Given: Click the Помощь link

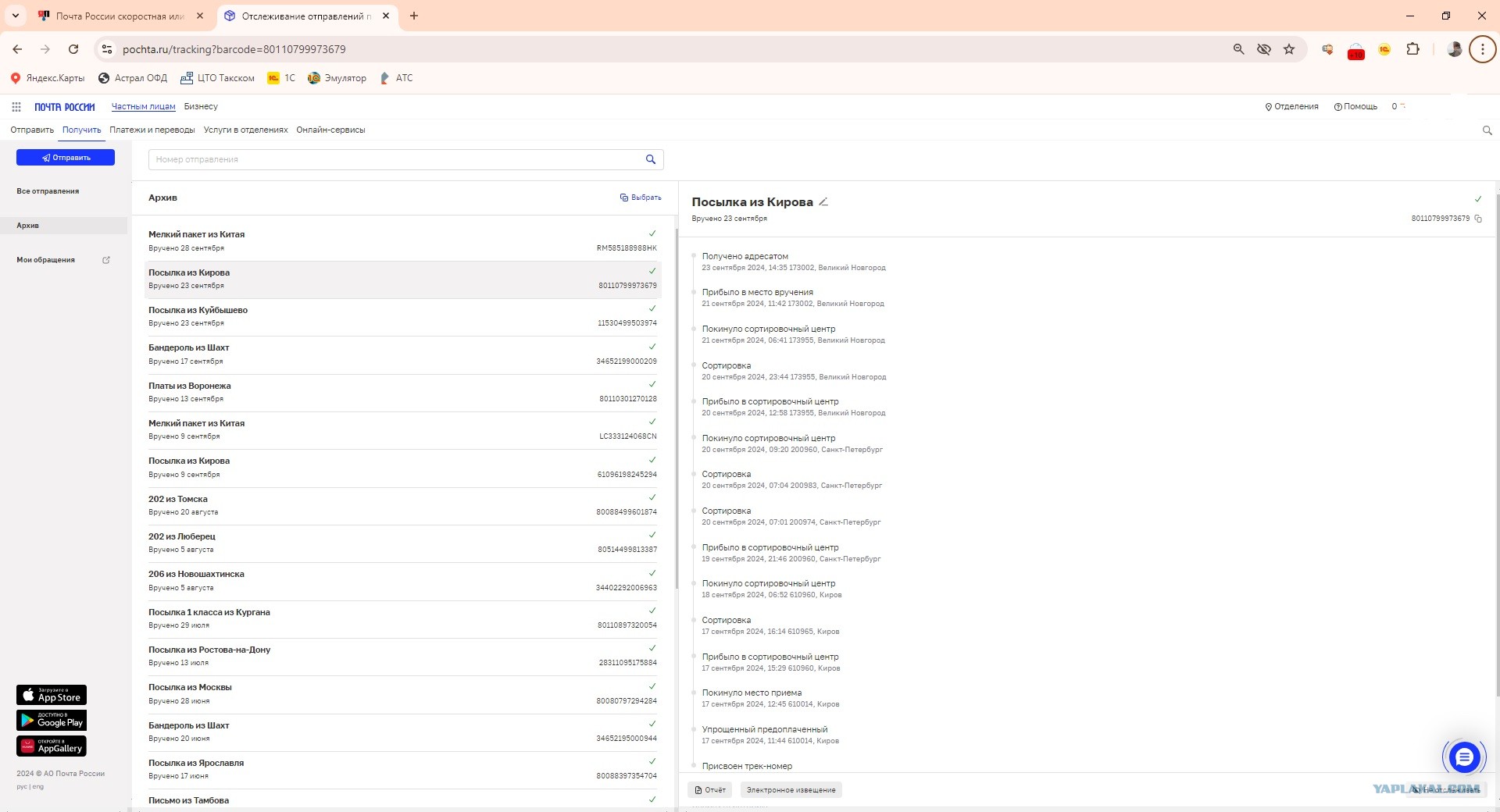Looking at the screenshot, I should click(1355, 107).
